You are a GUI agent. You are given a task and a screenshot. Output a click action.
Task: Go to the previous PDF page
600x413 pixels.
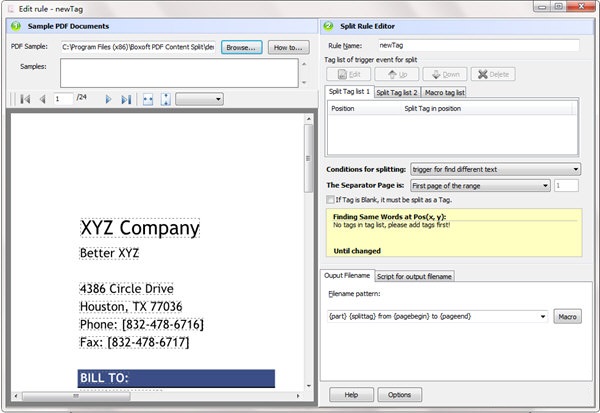coord(42,100)
